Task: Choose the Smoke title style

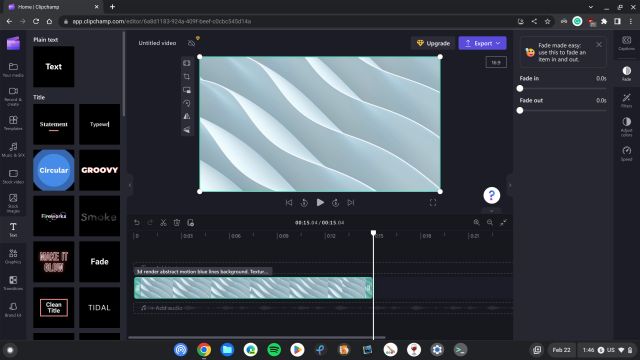Action: 100,216
